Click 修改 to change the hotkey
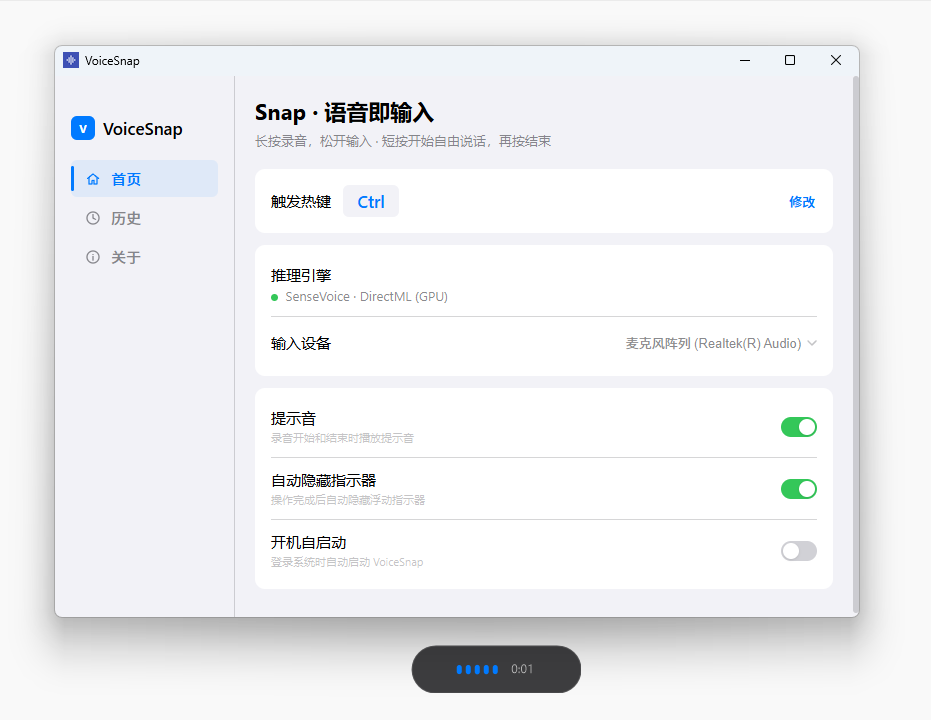The image size is (931, 720). (x=802, y=202)
